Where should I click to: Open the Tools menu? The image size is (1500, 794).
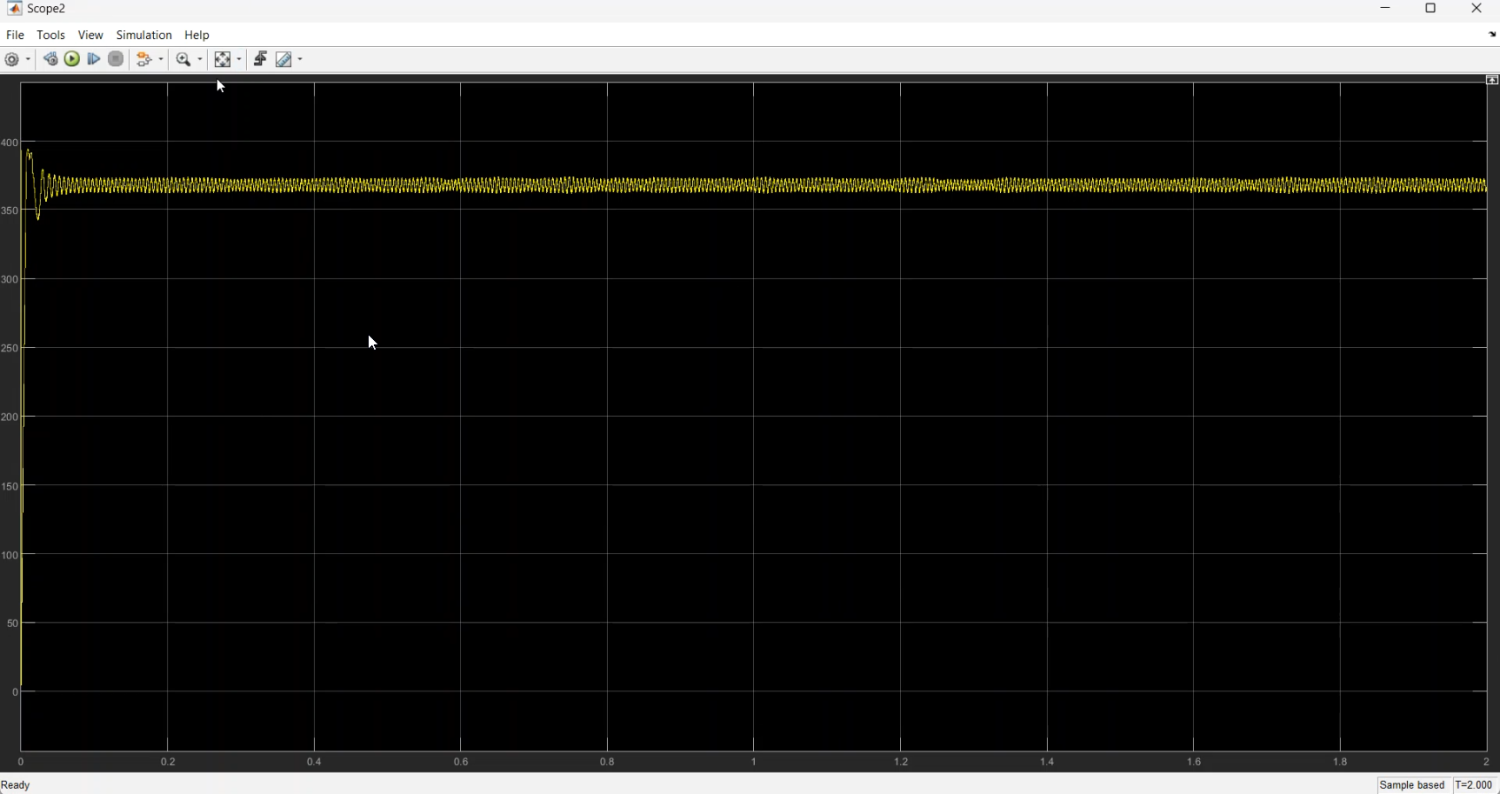pyautogui.click(x=50, y=35)
